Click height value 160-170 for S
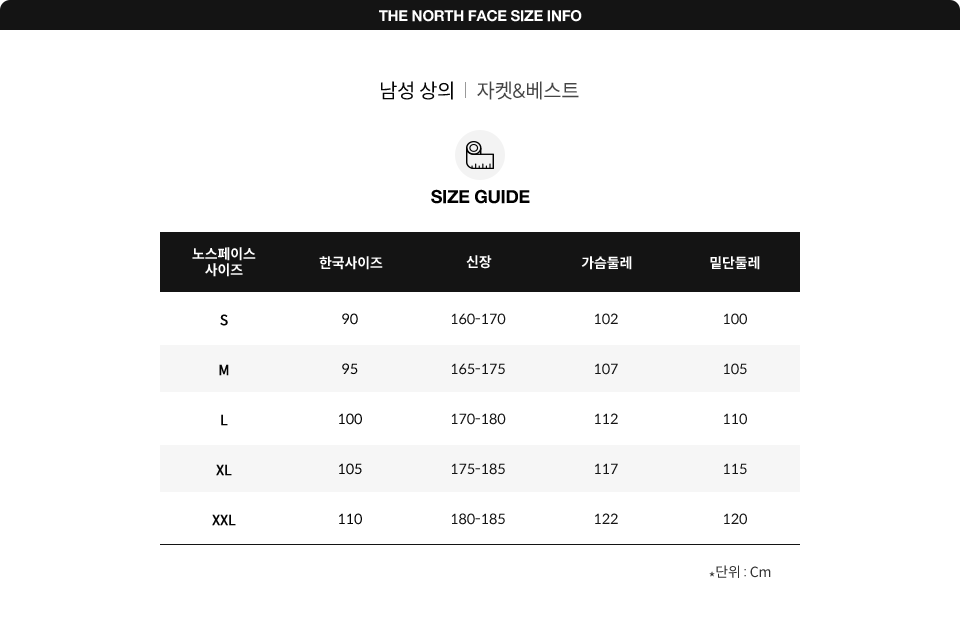Viewport: 960px width, 628px height. click(478, 319)
